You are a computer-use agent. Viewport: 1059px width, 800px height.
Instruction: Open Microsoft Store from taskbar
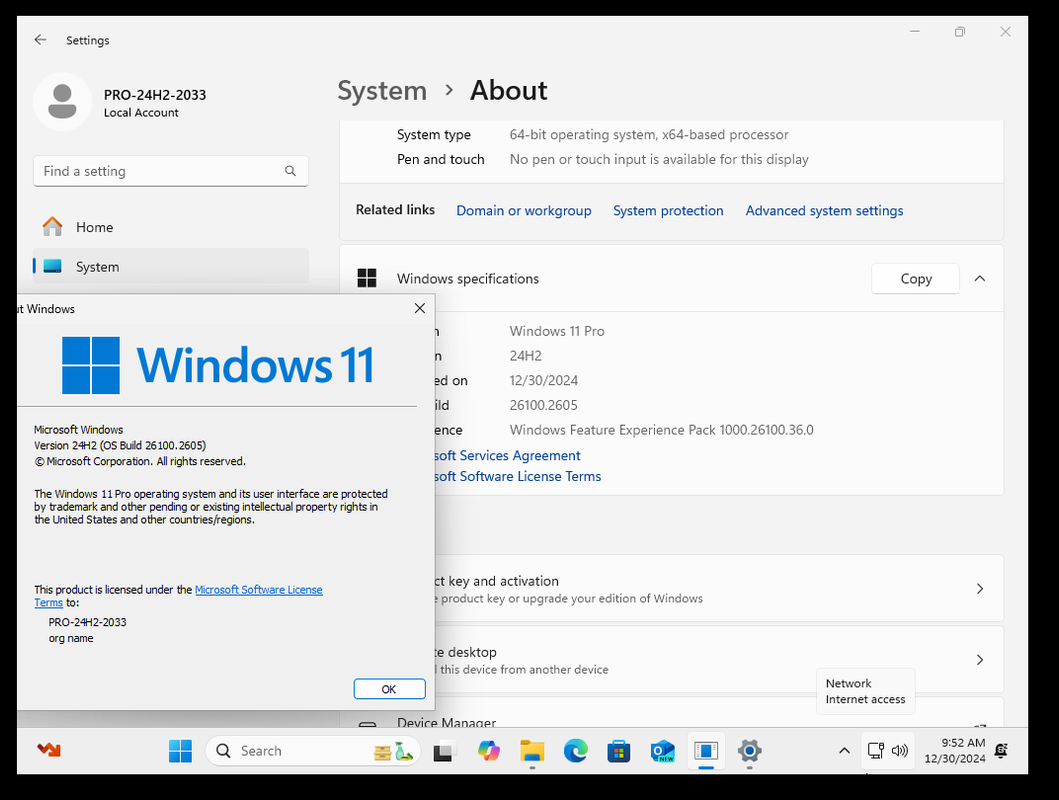click(x=619, y=751)
